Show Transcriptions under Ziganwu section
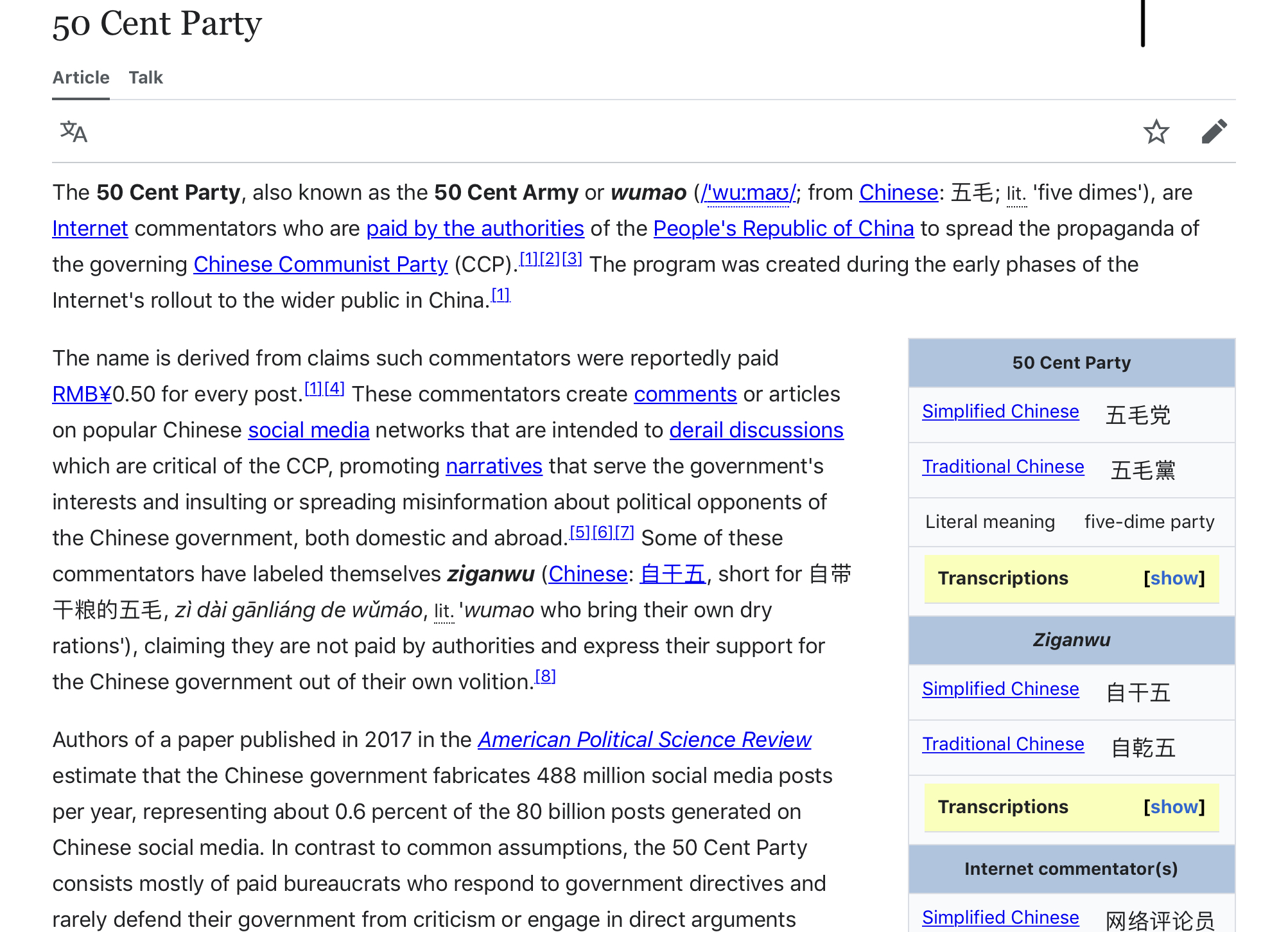The height and width of the screenshot is (932, 1288). [x=1174, y=807]
